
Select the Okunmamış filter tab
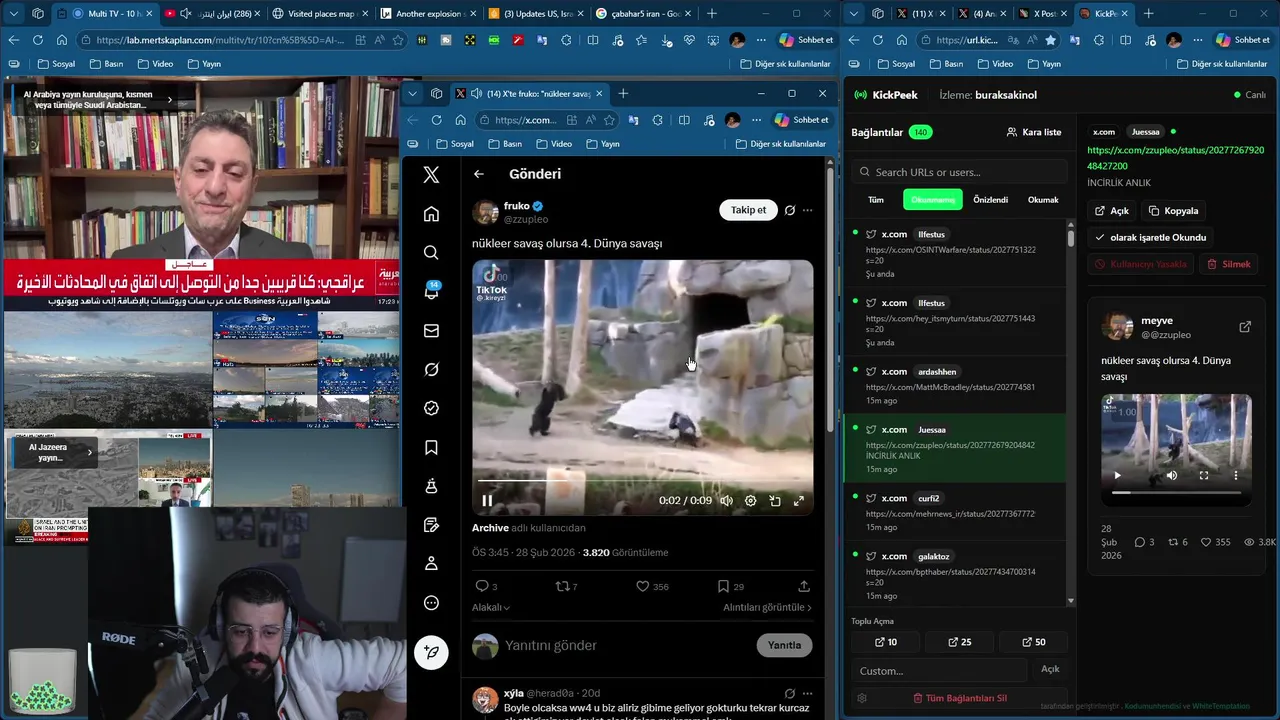[933, 200]
